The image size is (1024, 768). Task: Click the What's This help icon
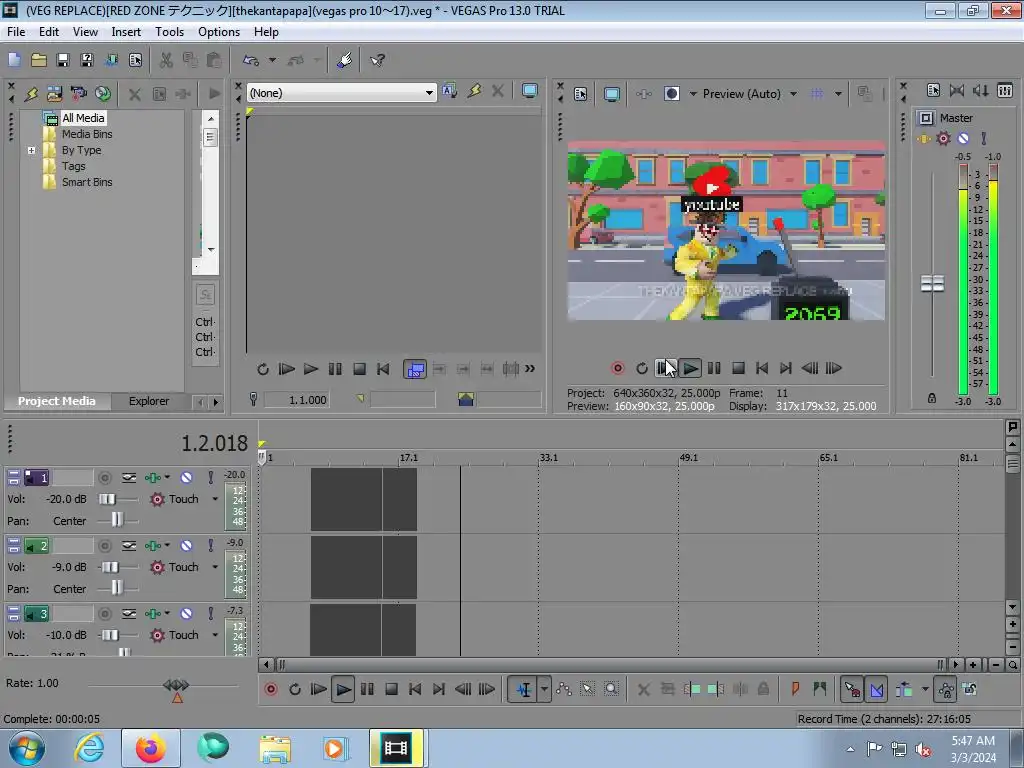[377, 60]
